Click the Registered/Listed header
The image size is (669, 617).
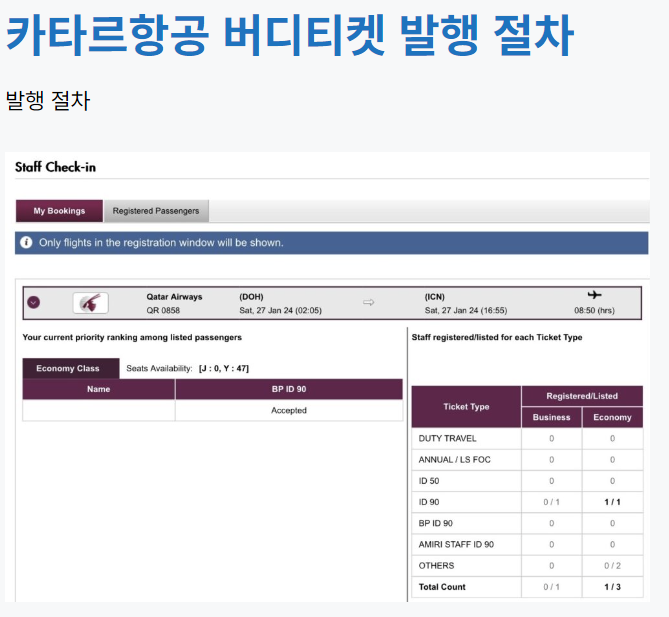[582, 396]
